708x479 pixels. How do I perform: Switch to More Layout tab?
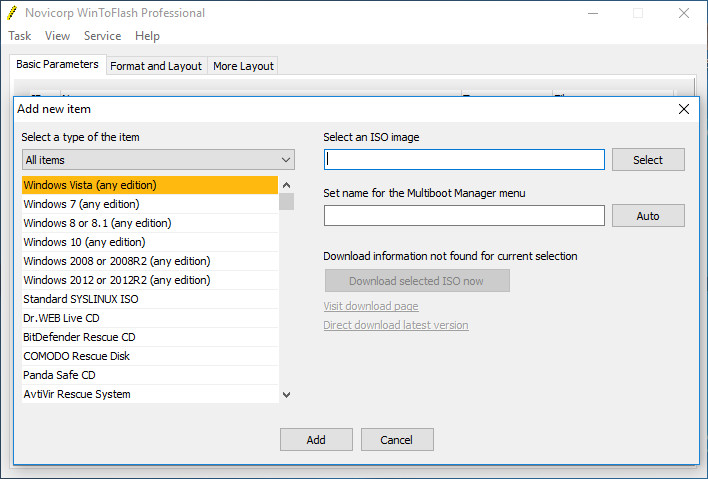[243, 66]
